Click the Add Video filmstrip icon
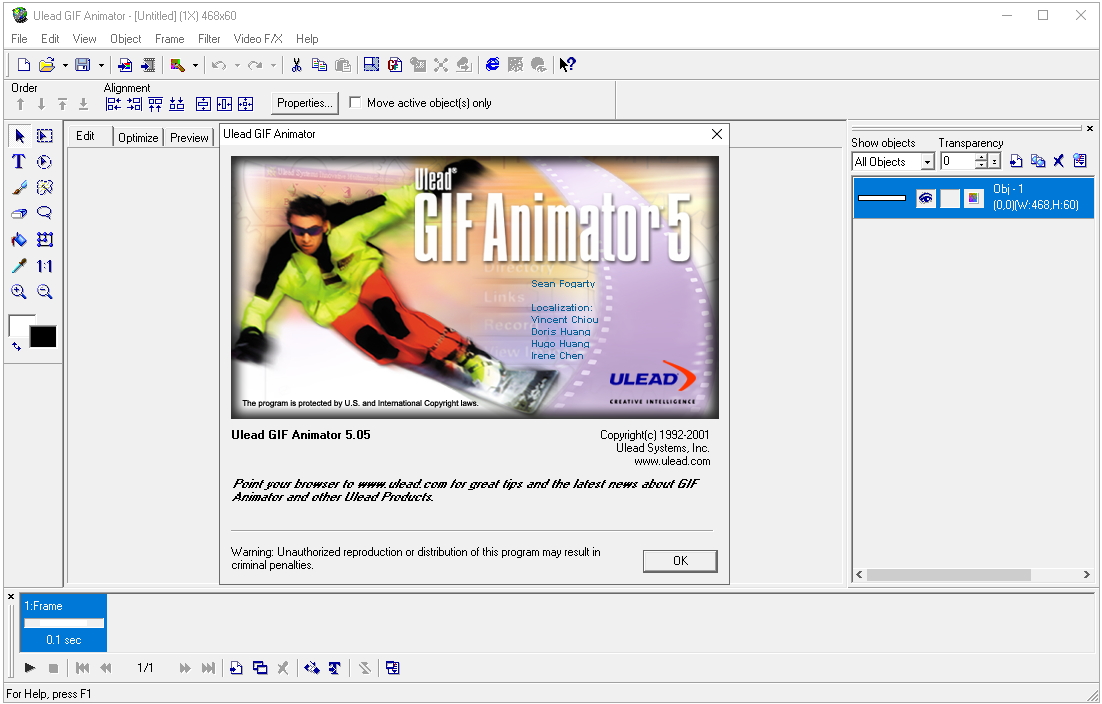 (148, 65)
